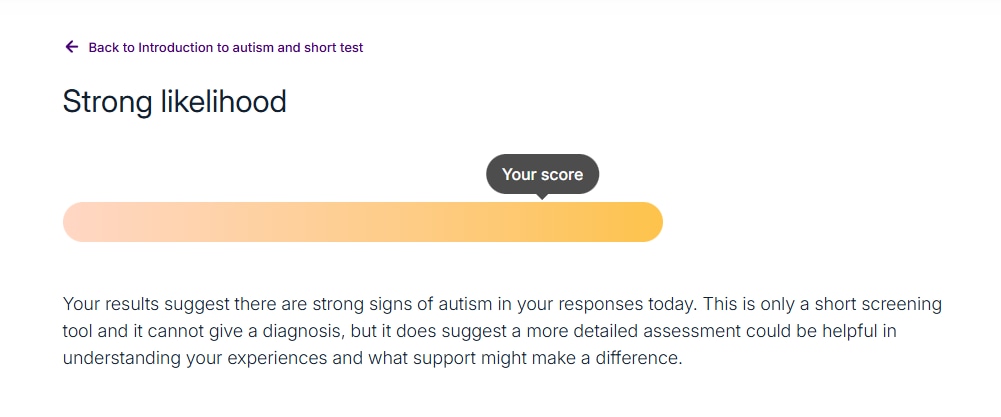This screenshot has width=1001, height=417.
Task: Click the purple back arrow icon
Action: coord(71,47)
